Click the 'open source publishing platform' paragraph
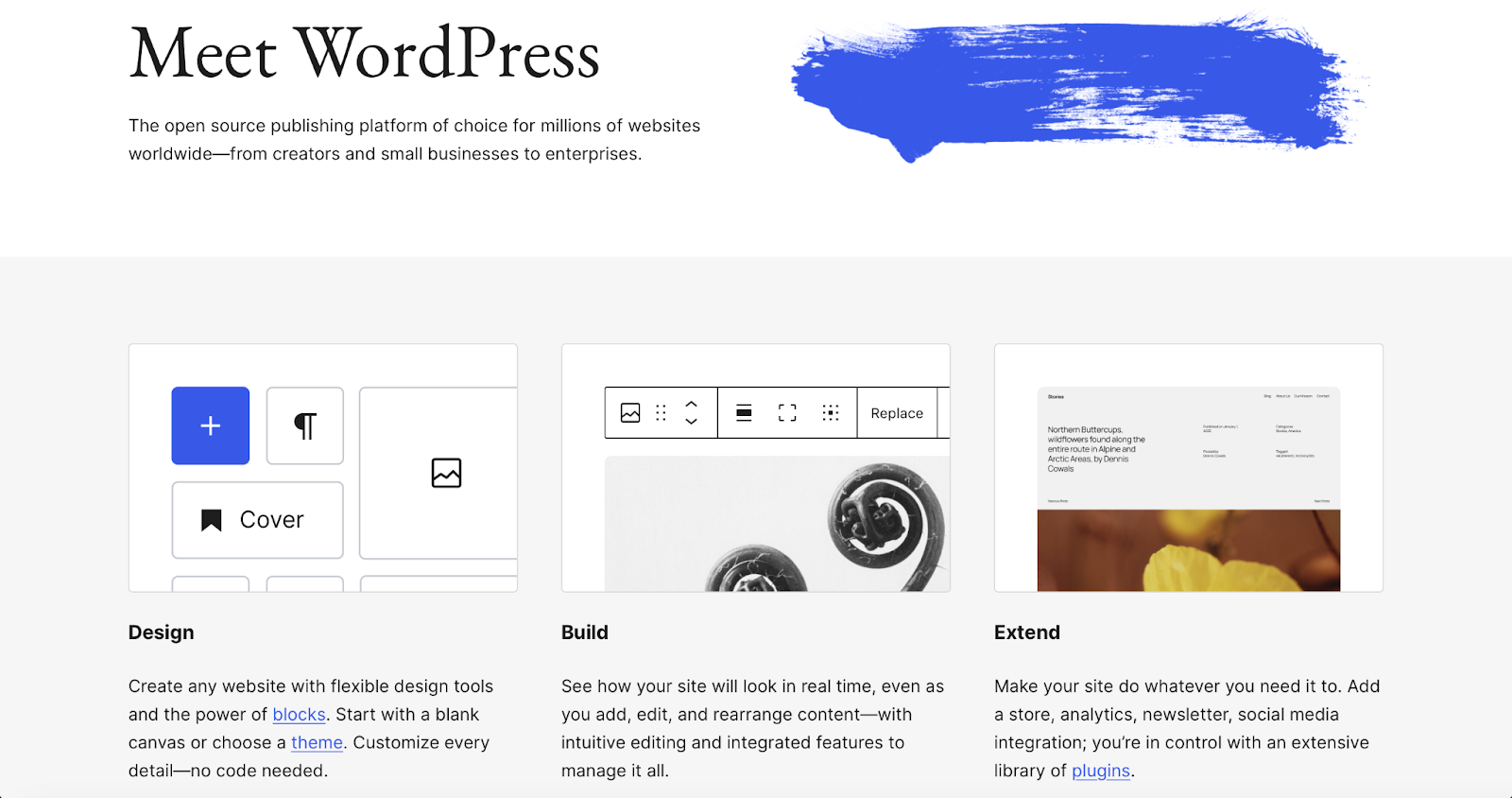Image resolution: width=1512 pixels, height=798 pixels. (415, 140)
